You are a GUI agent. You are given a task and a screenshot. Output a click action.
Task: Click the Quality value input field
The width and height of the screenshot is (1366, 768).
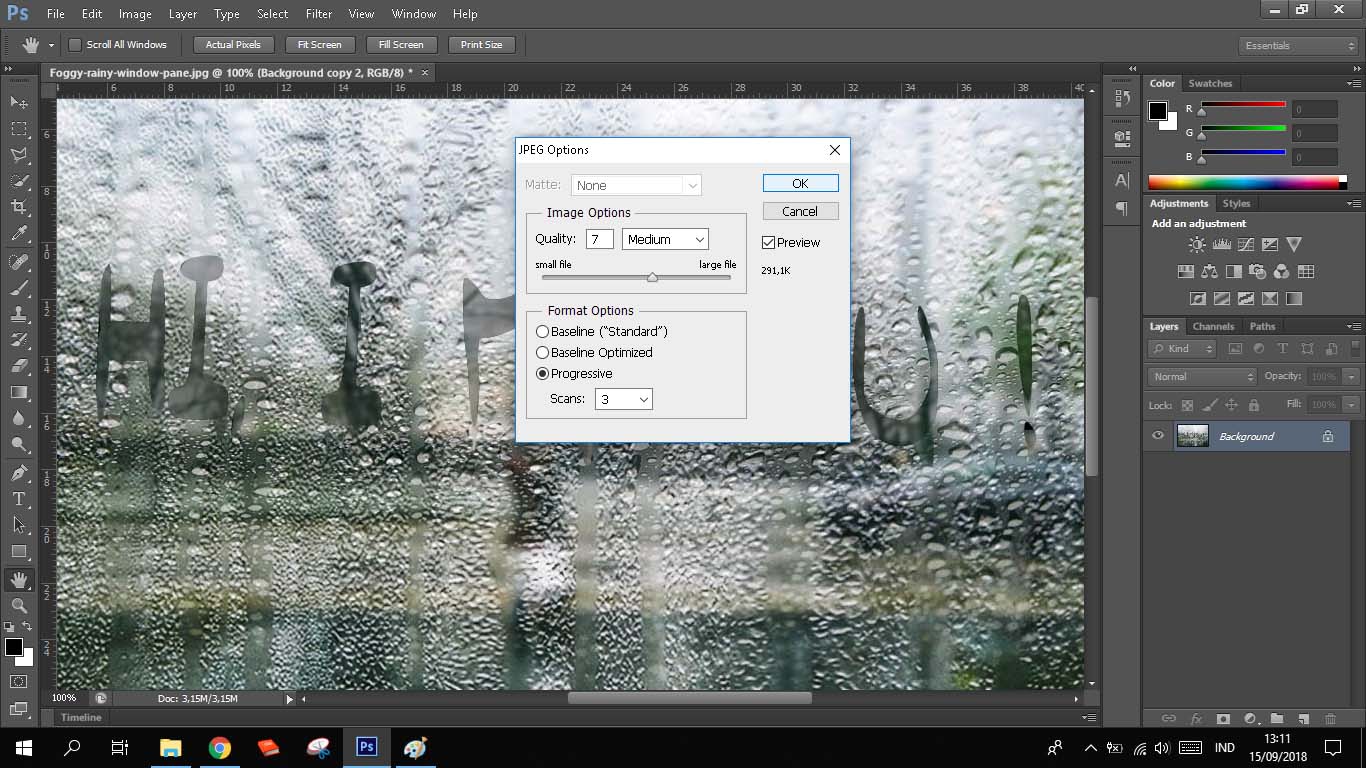click(599, 239)
